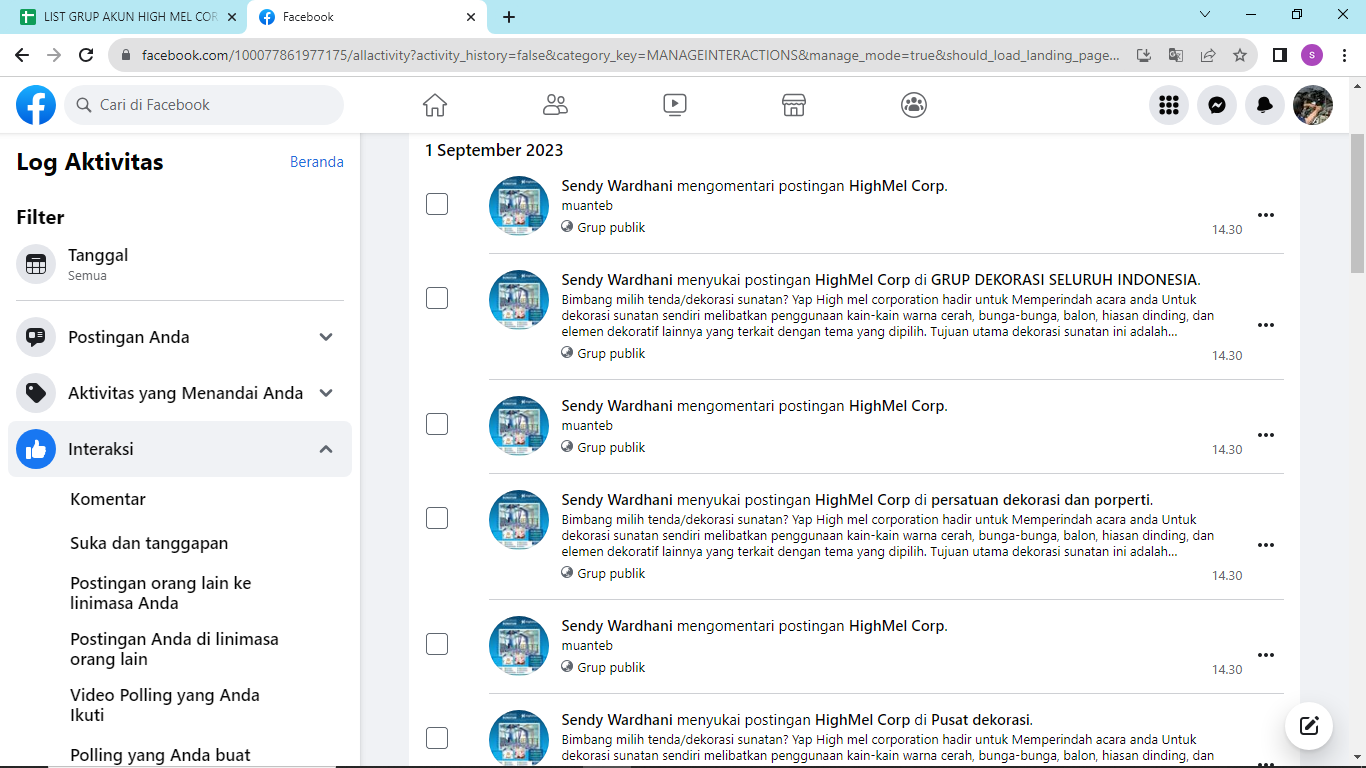
Task: Open Messenger chats icon
Action: click(1217, 105)
